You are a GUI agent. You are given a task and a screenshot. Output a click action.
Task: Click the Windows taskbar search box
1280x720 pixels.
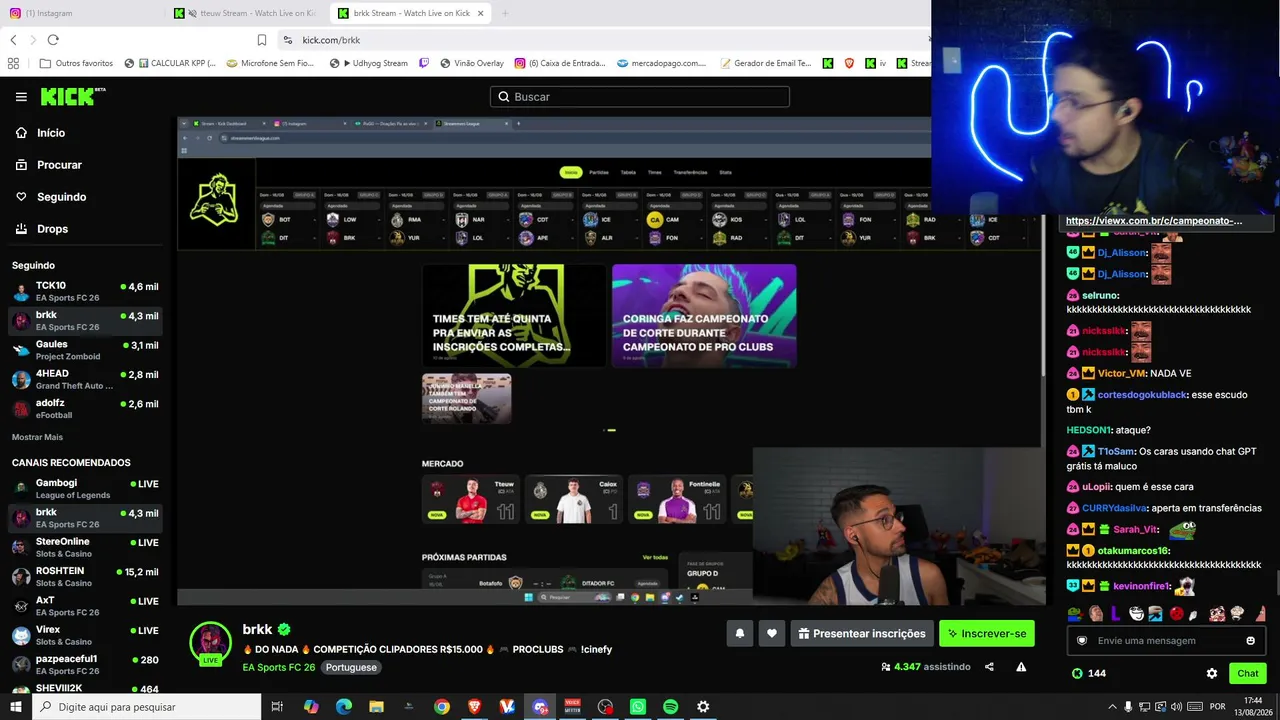point(146,707)
